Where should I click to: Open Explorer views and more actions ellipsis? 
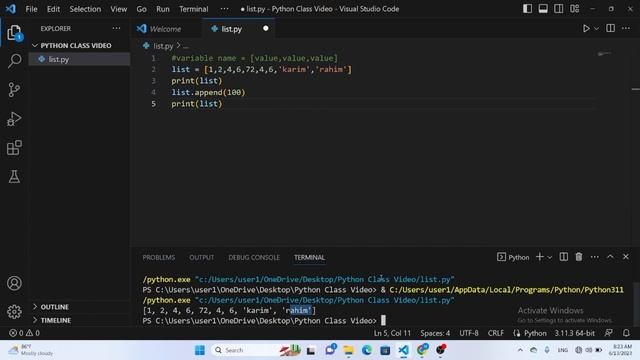(x=116, y=28)
